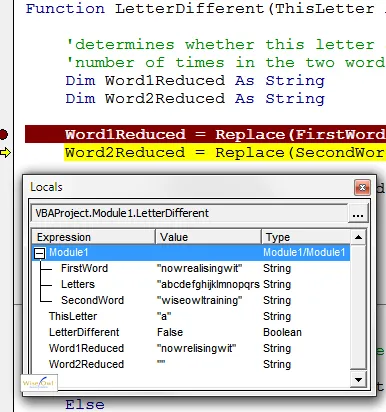
Task: Click the Else keyword in code
Action: pyautogui.click(x=85, y=405)
